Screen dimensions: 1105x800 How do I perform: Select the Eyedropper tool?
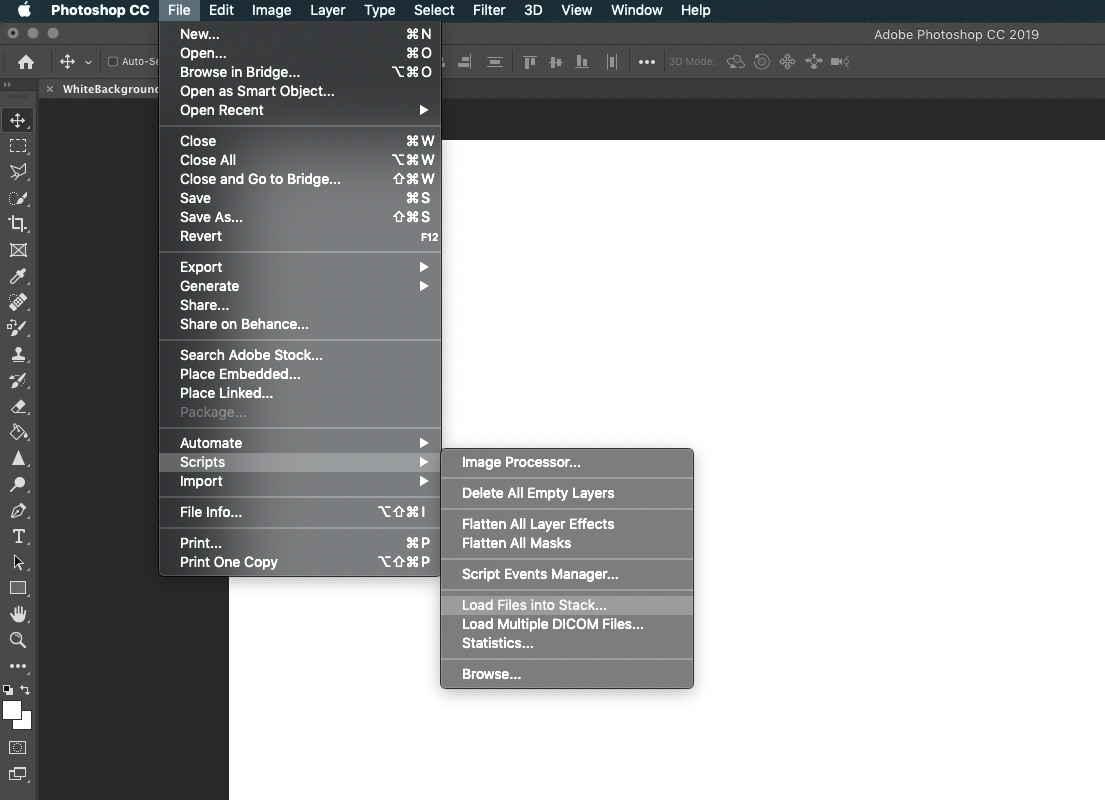18,276
